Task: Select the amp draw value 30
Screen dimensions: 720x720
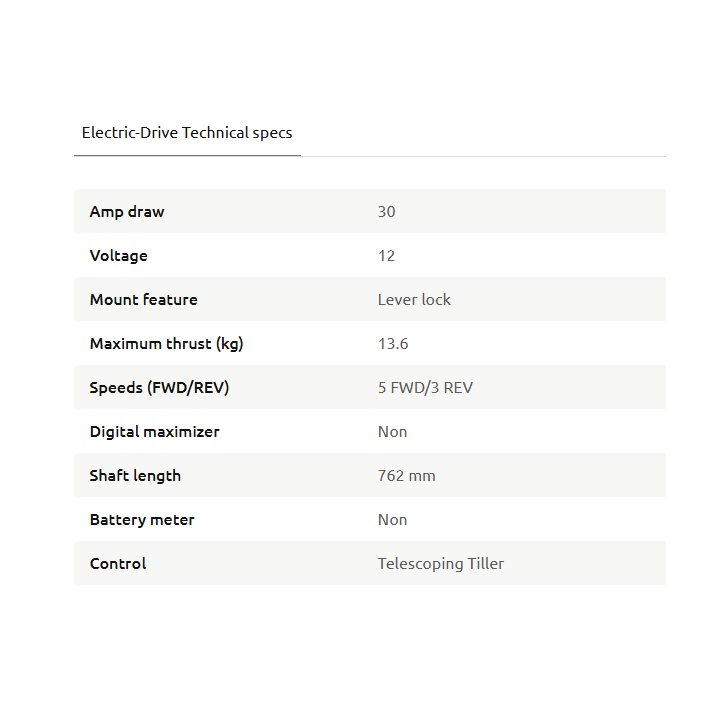Action: (387, 212)
